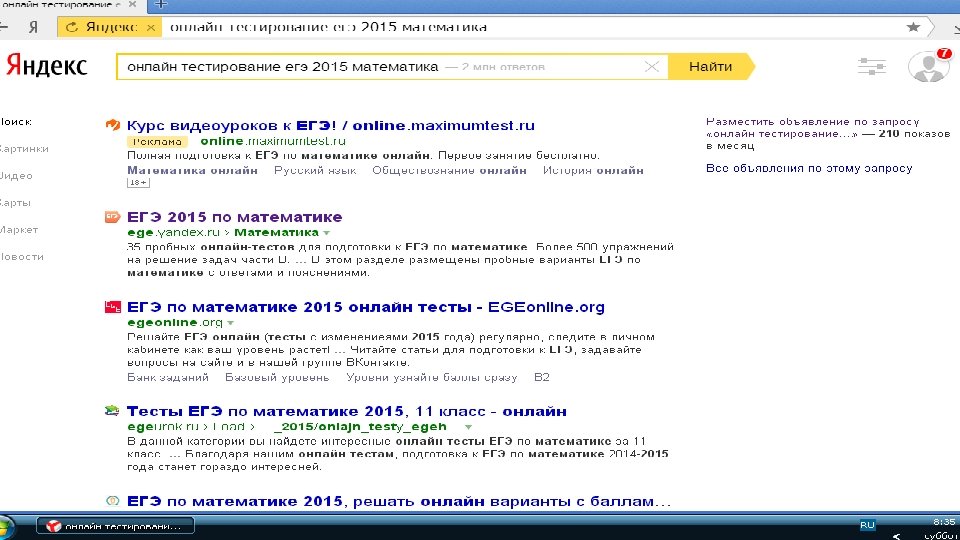Expand dropdown next to ege.yandex.ru Математика
Image resolution: width=960 pixels, height=540 pixels.
click(327, 233)
